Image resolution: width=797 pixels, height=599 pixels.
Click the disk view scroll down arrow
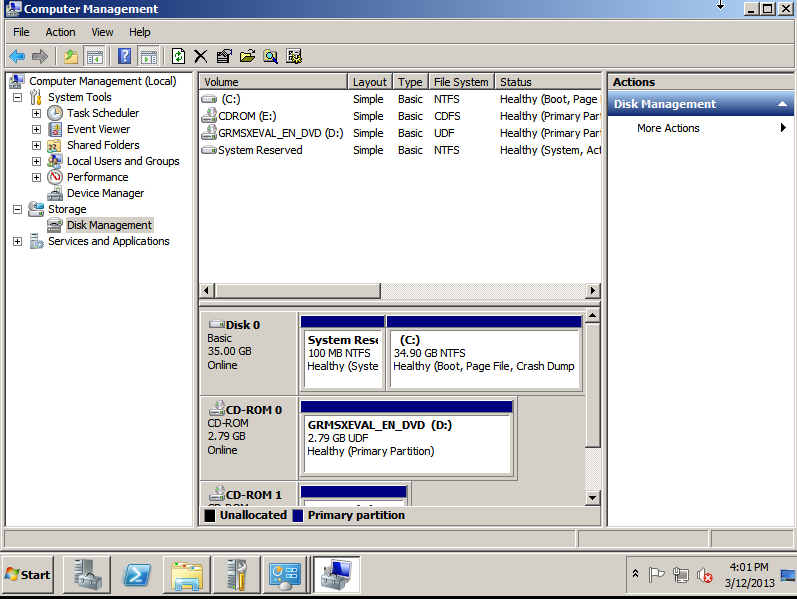click(x=592, y=498)
